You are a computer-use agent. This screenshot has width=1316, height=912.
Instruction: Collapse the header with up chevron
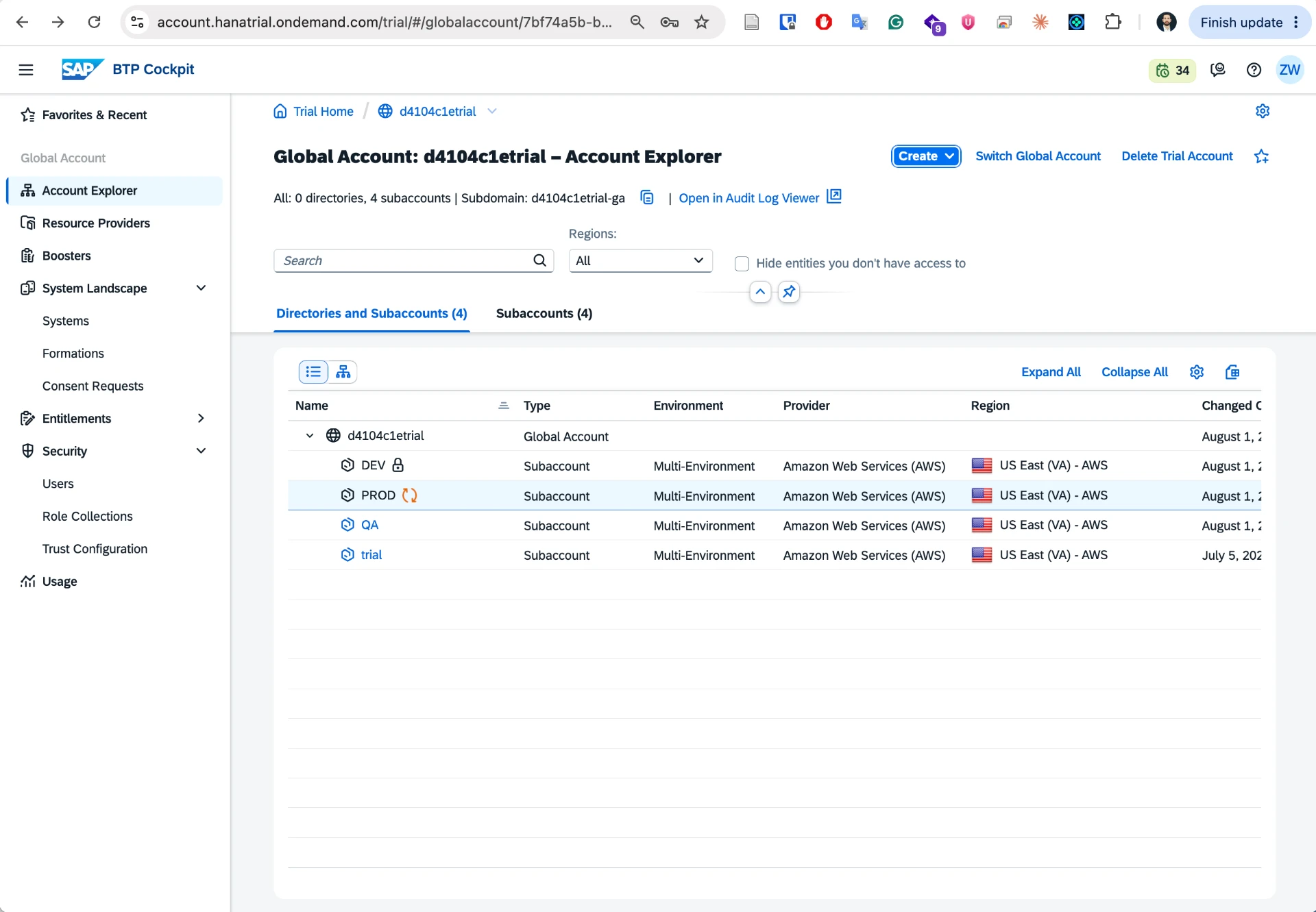click(760, 292)
